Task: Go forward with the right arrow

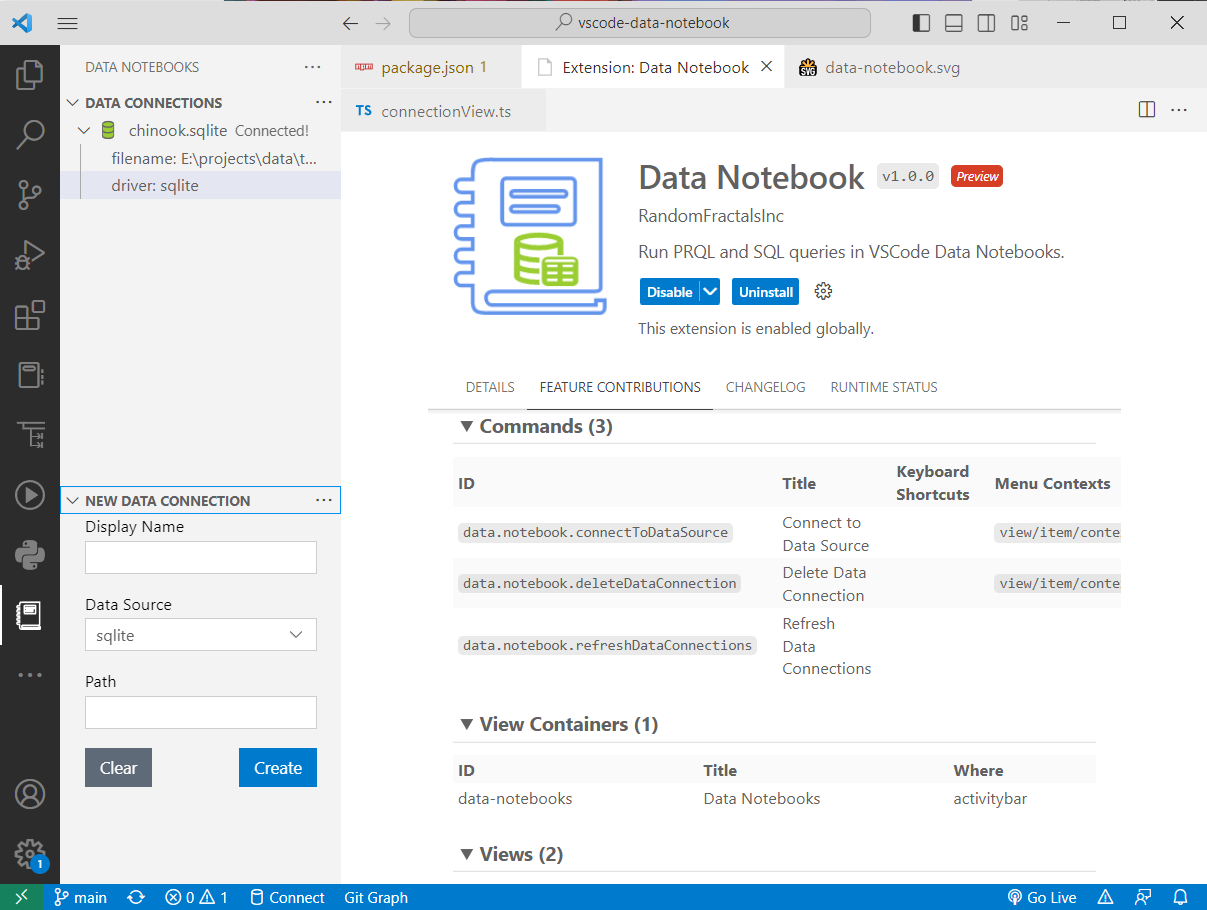Action: click(383, 23)
